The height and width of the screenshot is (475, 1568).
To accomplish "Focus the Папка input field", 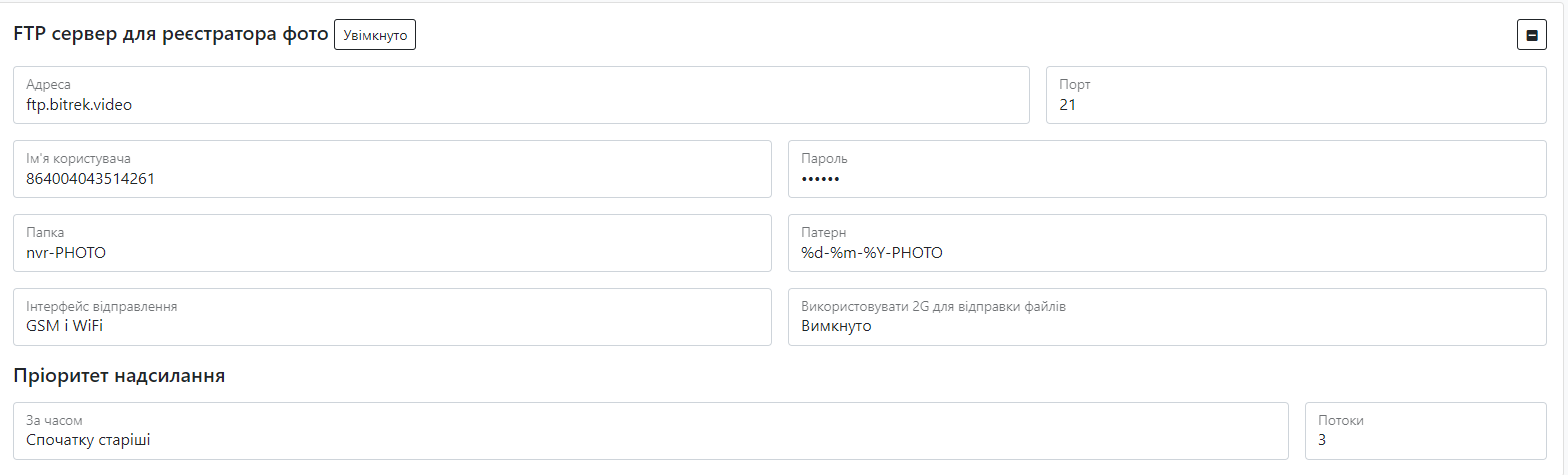I will 392,243.
